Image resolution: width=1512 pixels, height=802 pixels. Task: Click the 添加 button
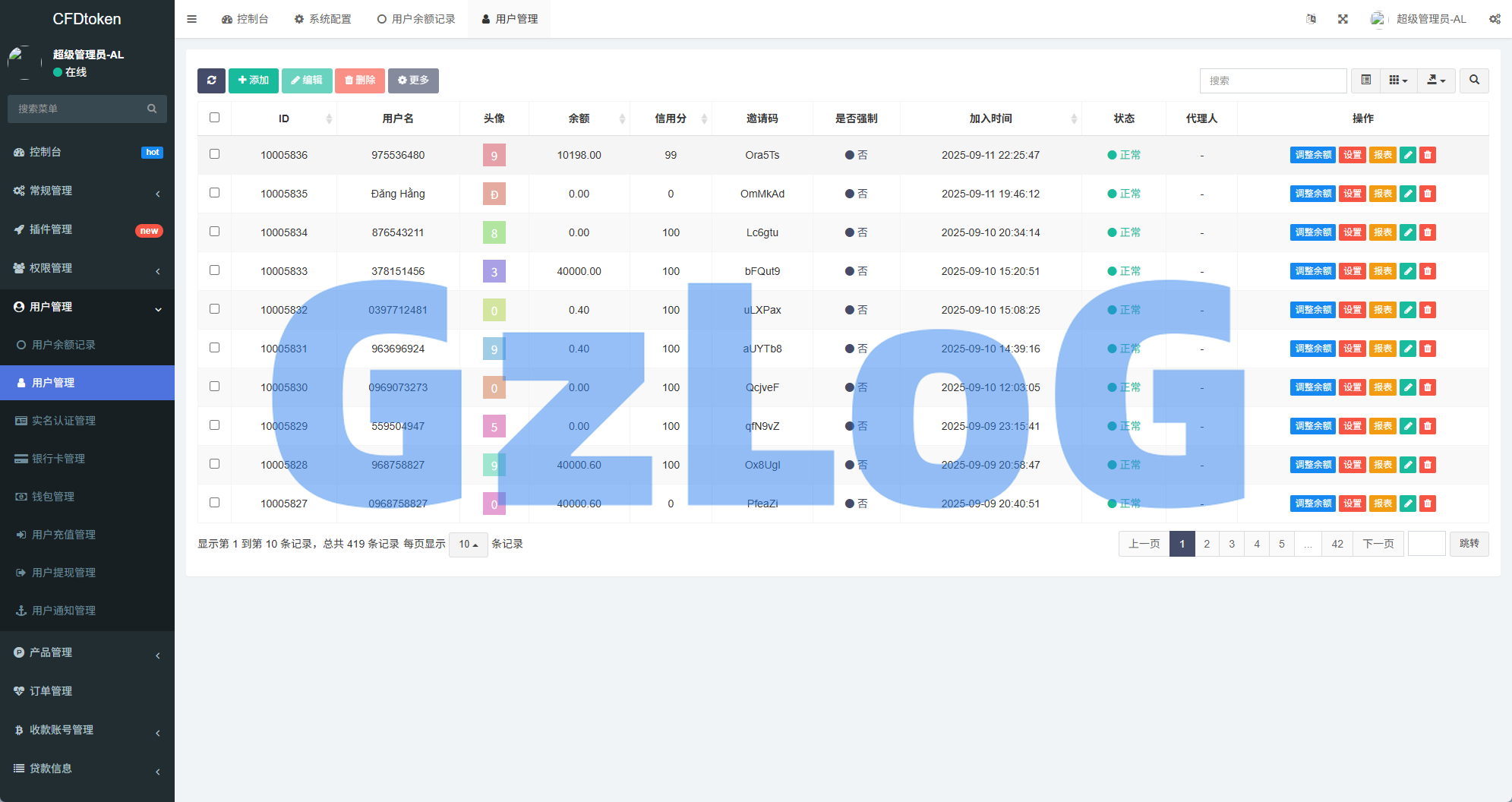coord(253,81)
